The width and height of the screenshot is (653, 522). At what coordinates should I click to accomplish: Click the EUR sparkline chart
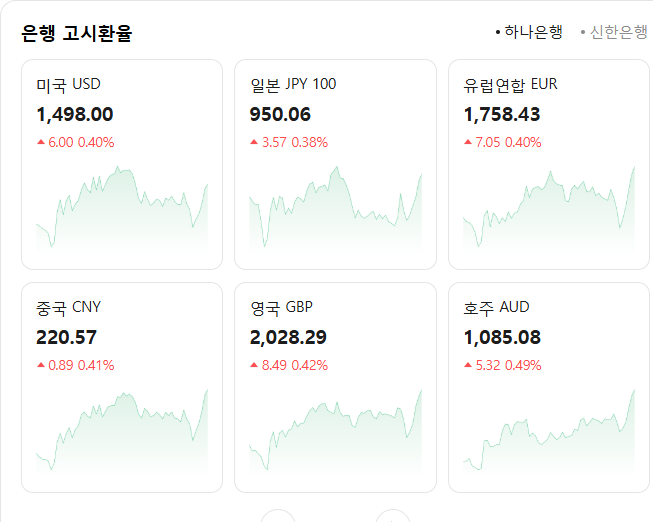(x=549, y=208)
